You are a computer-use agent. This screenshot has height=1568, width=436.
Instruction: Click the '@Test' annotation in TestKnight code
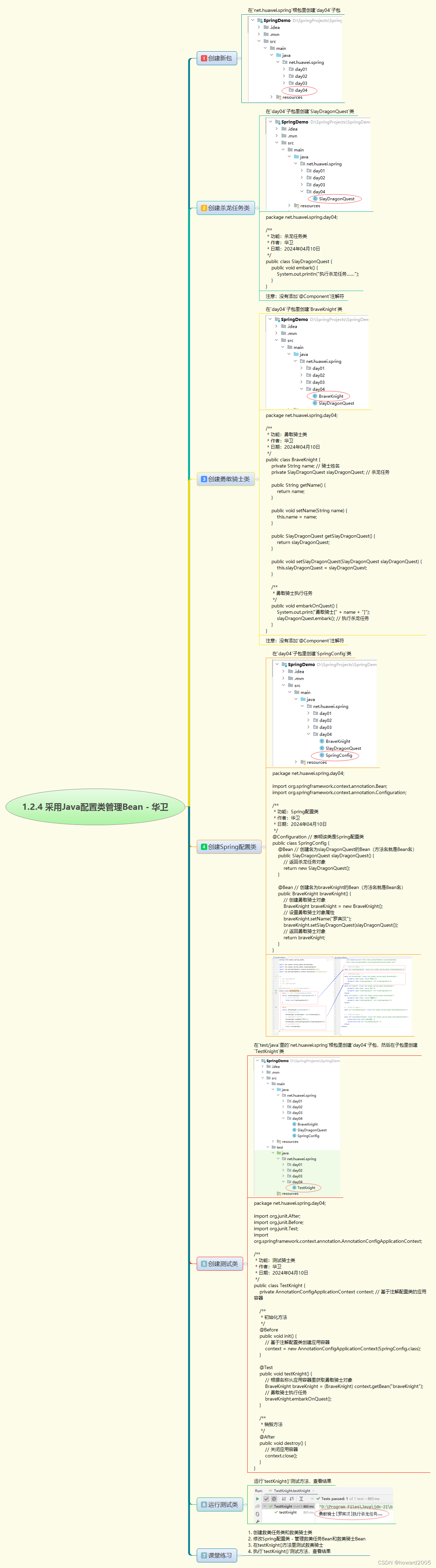pos(266,1368)
